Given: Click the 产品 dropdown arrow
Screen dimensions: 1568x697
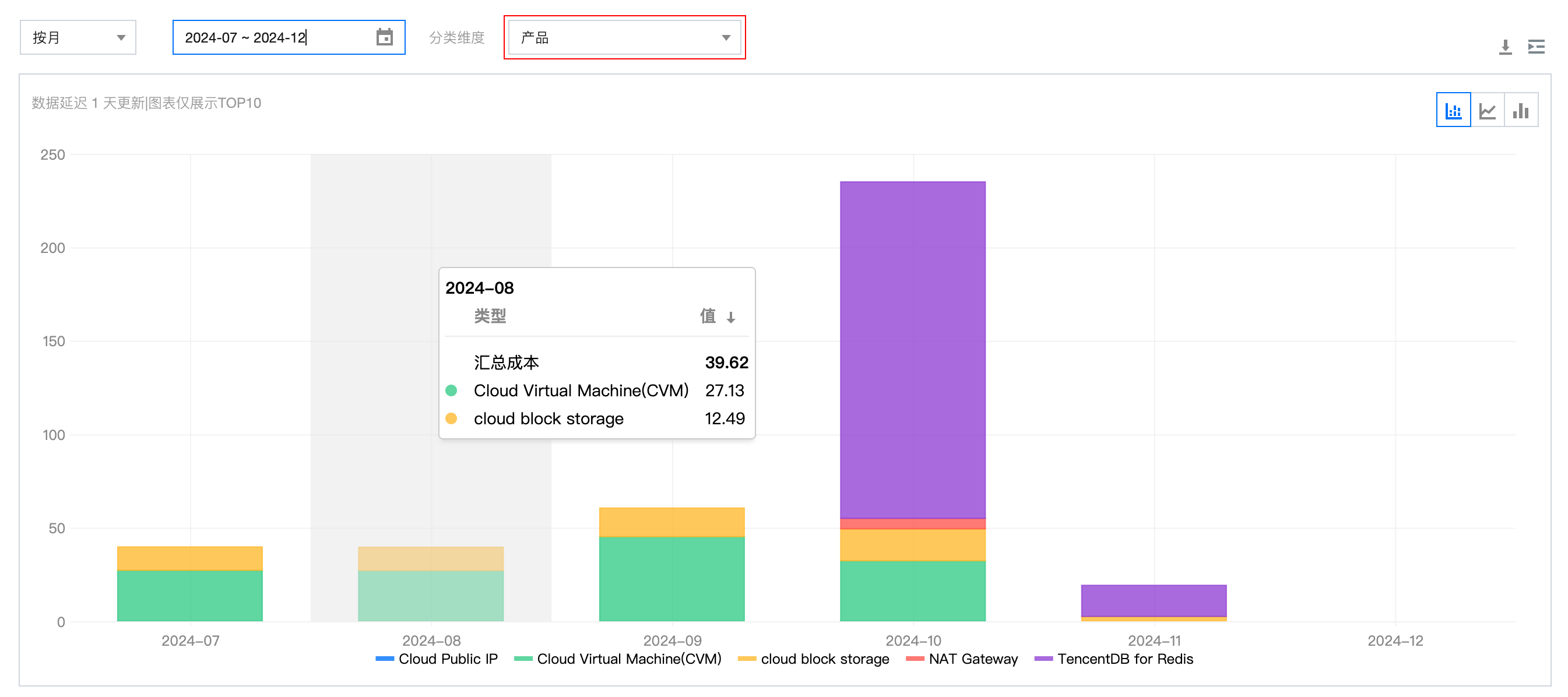Looking at the screenshot, I should [x=726, y=38].
